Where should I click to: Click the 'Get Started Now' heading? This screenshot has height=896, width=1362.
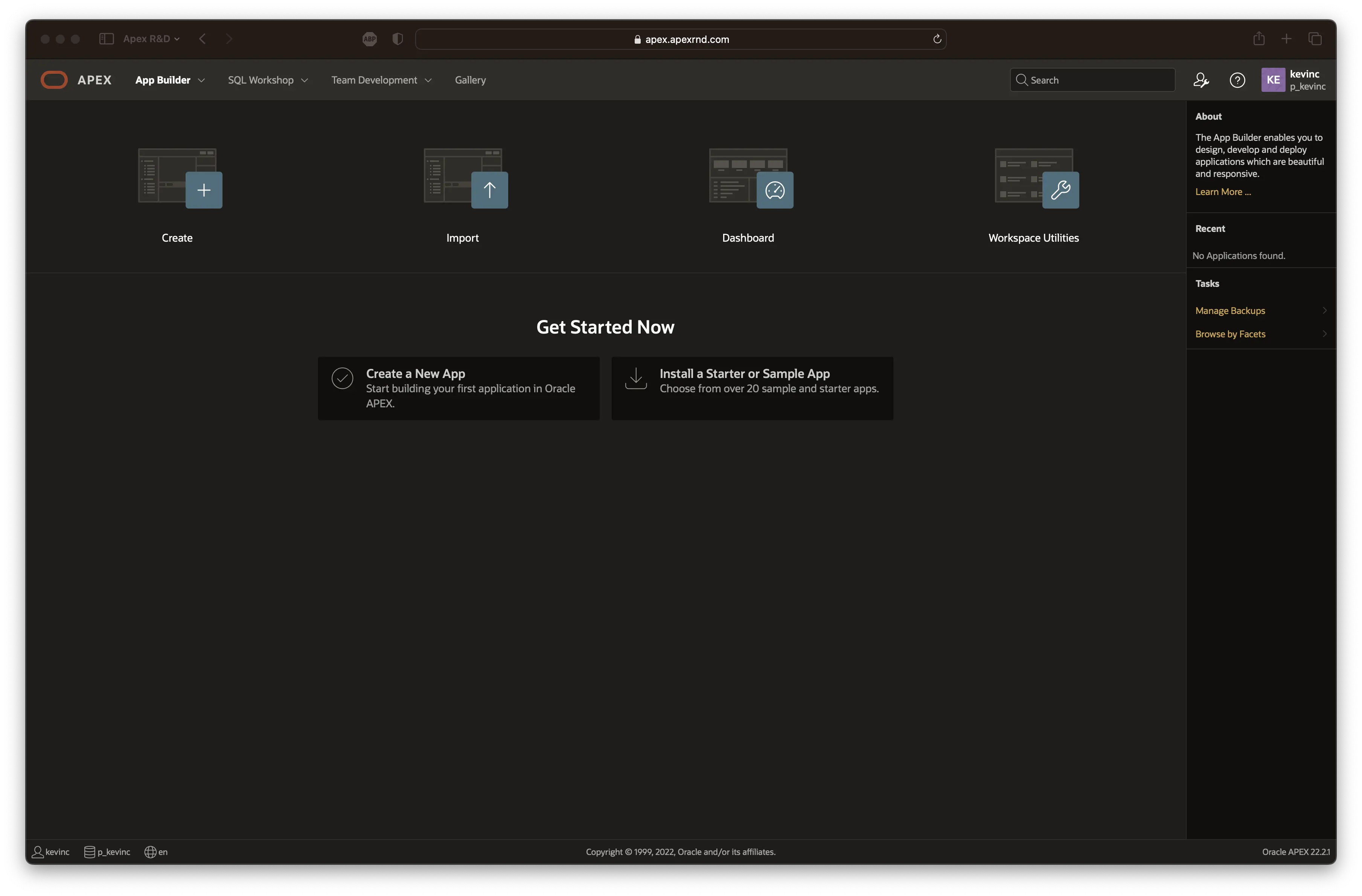pos(605,327)
